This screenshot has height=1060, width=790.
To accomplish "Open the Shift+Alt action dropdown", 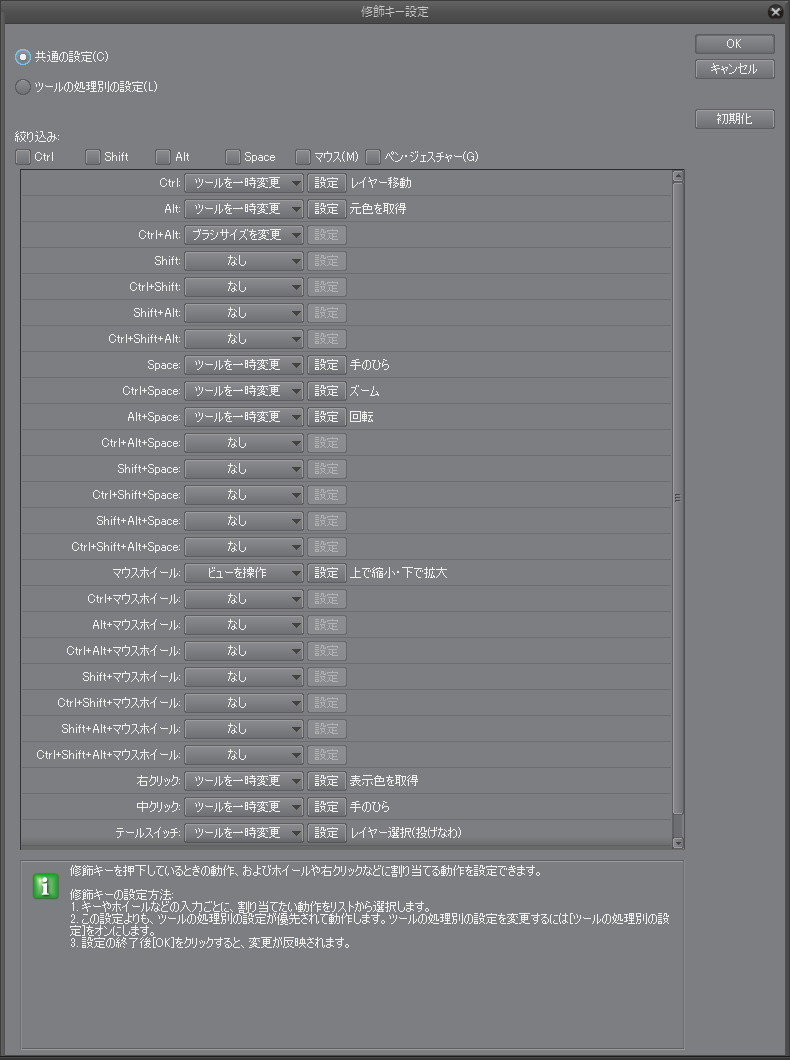I will (243, 313).
